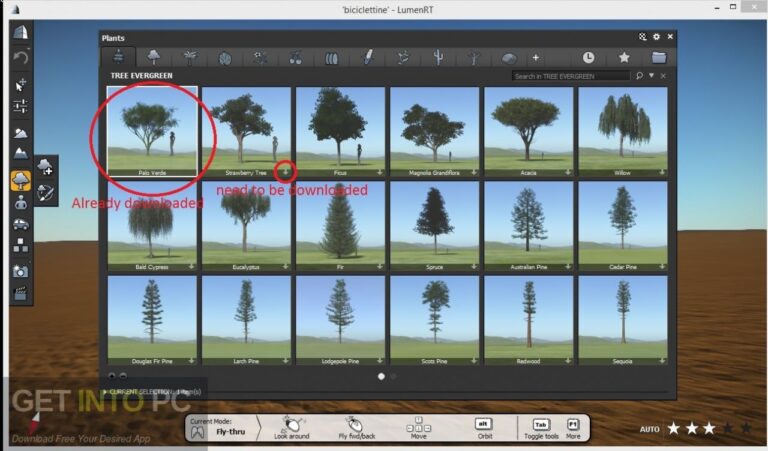Open Plants panel gear settings
This screenshot has height=451, width=768.
coord(656,37)
